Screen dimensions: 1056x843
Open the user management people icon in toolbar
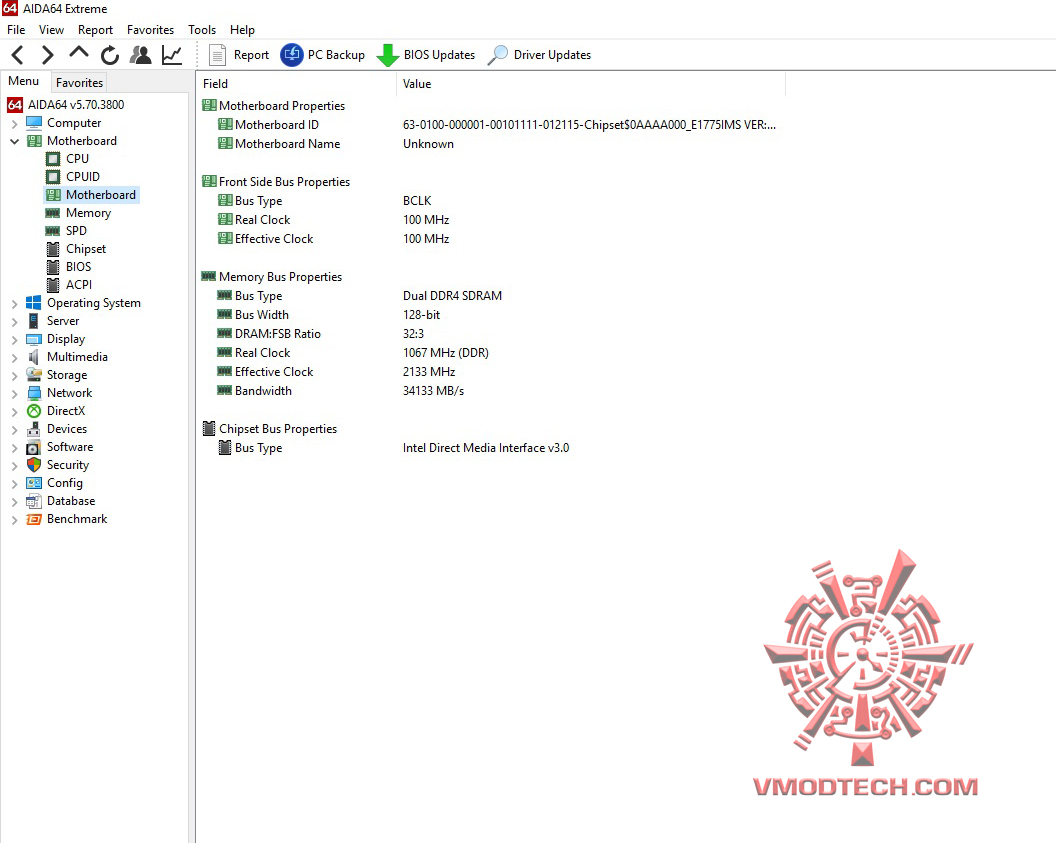coord(141,55)
